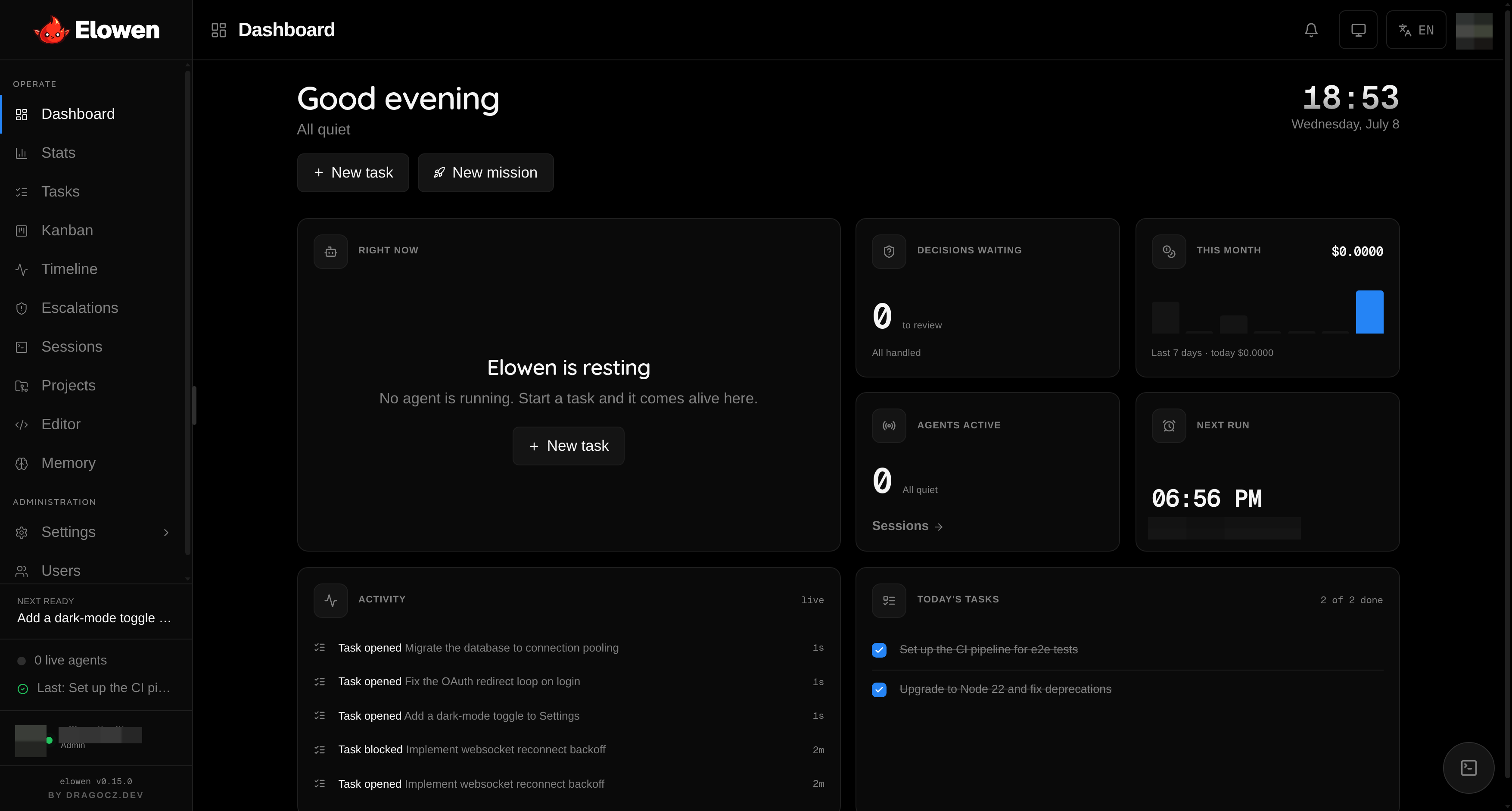
Task: Click the Timeline pulse icon in sidebar
Action: [x=22, y=270]
